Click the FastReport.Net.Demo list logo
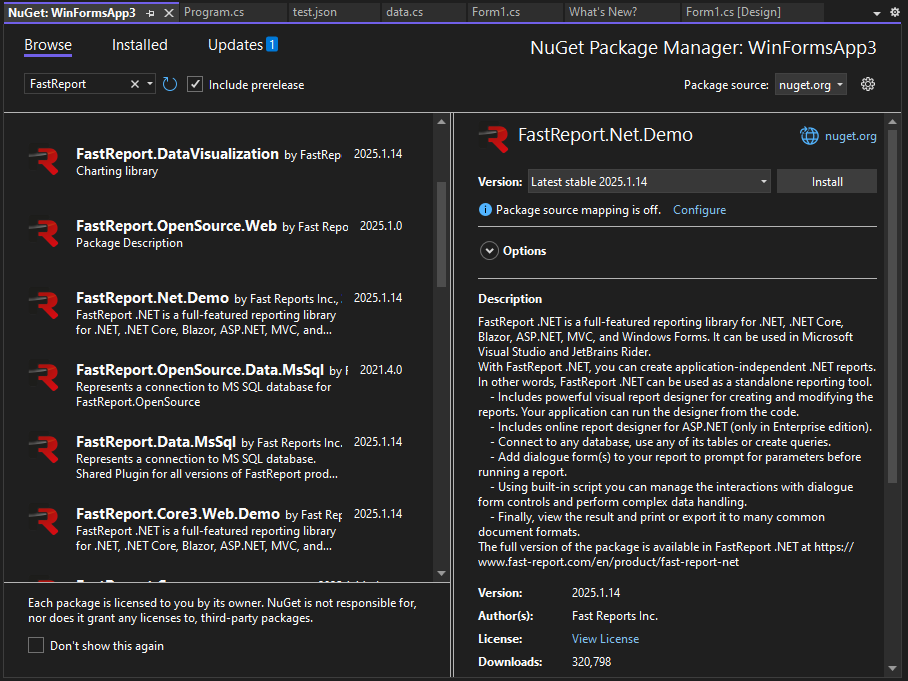 [x=45, y=305]
